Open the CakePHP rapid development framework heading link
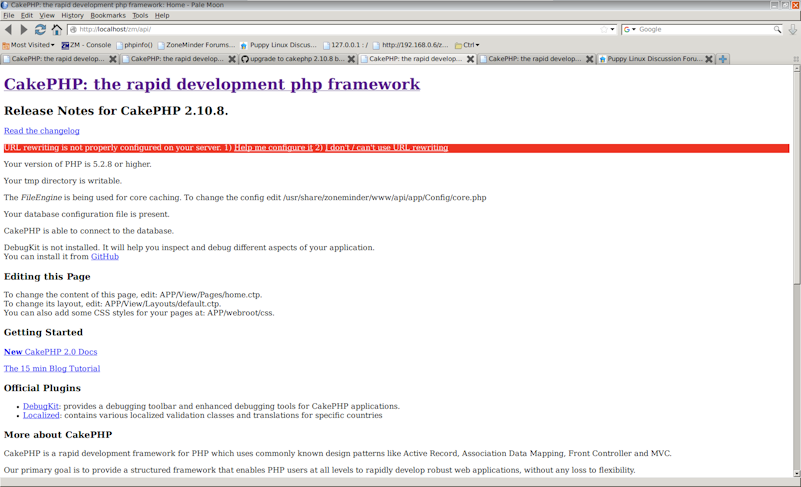801x487 pixels. point(212,84)
